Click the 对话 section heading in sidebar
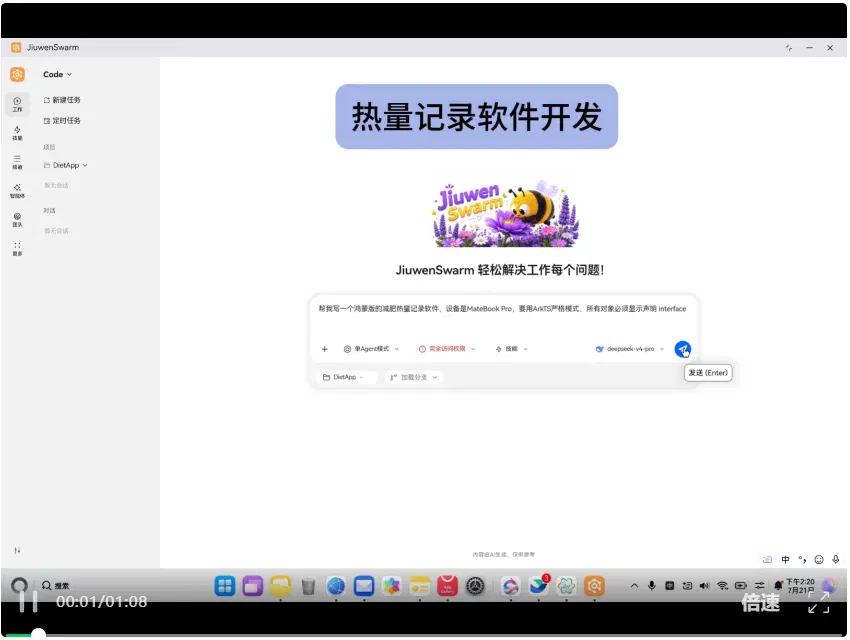Screen dimensions: 850x640 (x=49, y=210)
